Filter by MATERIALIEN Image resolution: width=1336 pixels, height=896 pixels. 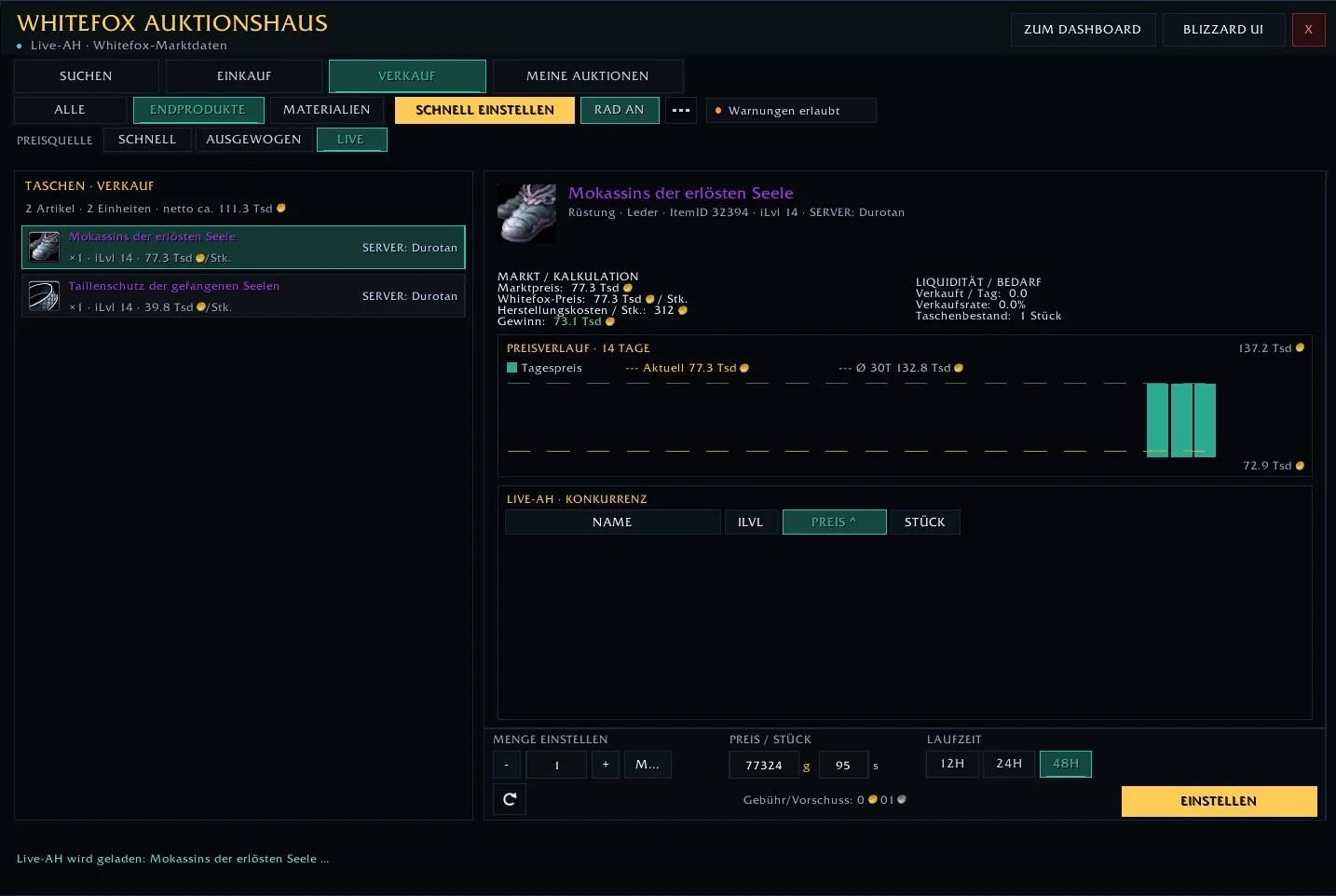coord(327,110)
